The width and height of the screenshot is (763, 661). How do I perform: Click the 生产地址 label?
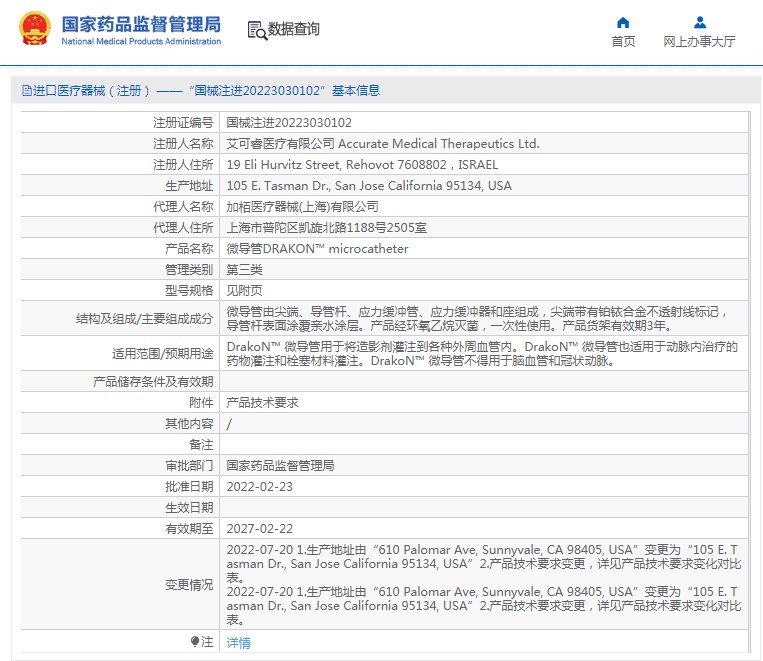(189, 185)
